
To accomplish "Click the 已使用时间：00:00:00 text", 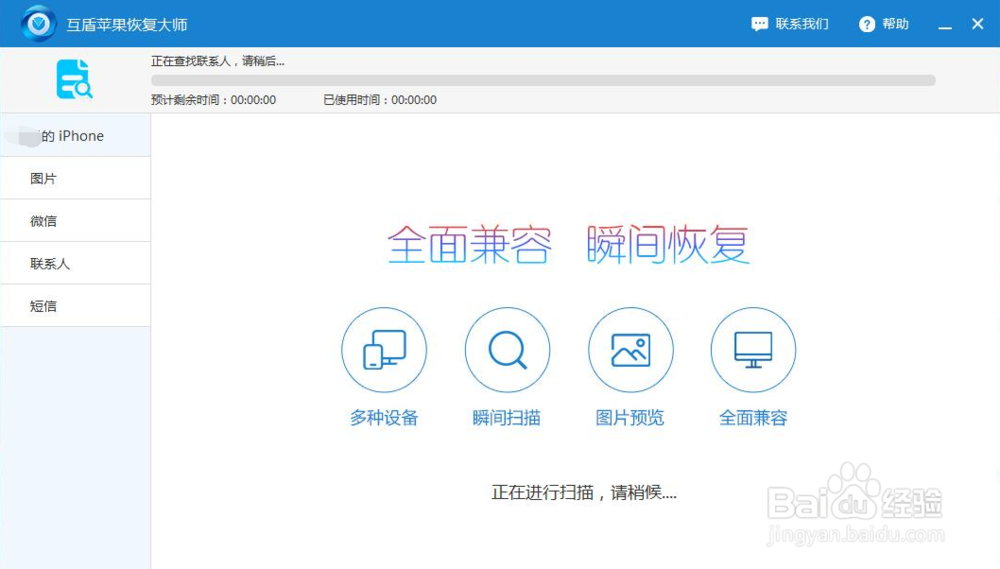I will 380,100.
